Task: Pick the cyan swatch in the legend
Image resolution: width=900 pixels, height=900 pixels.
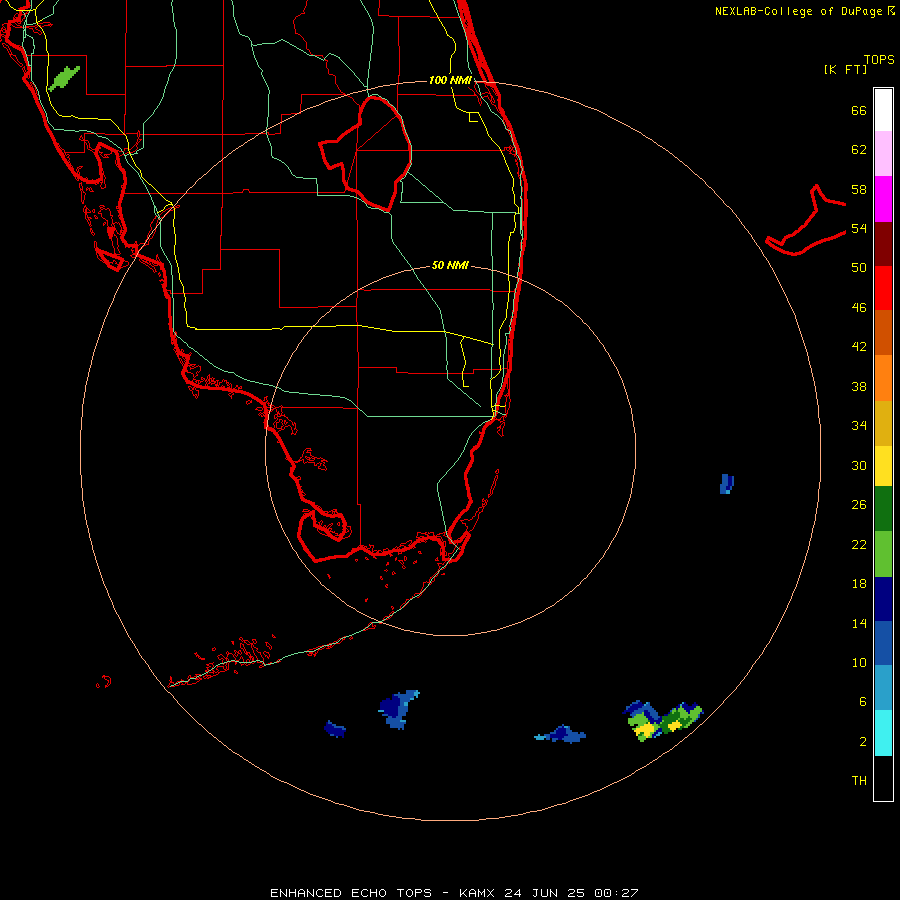Action: [883, 733]
